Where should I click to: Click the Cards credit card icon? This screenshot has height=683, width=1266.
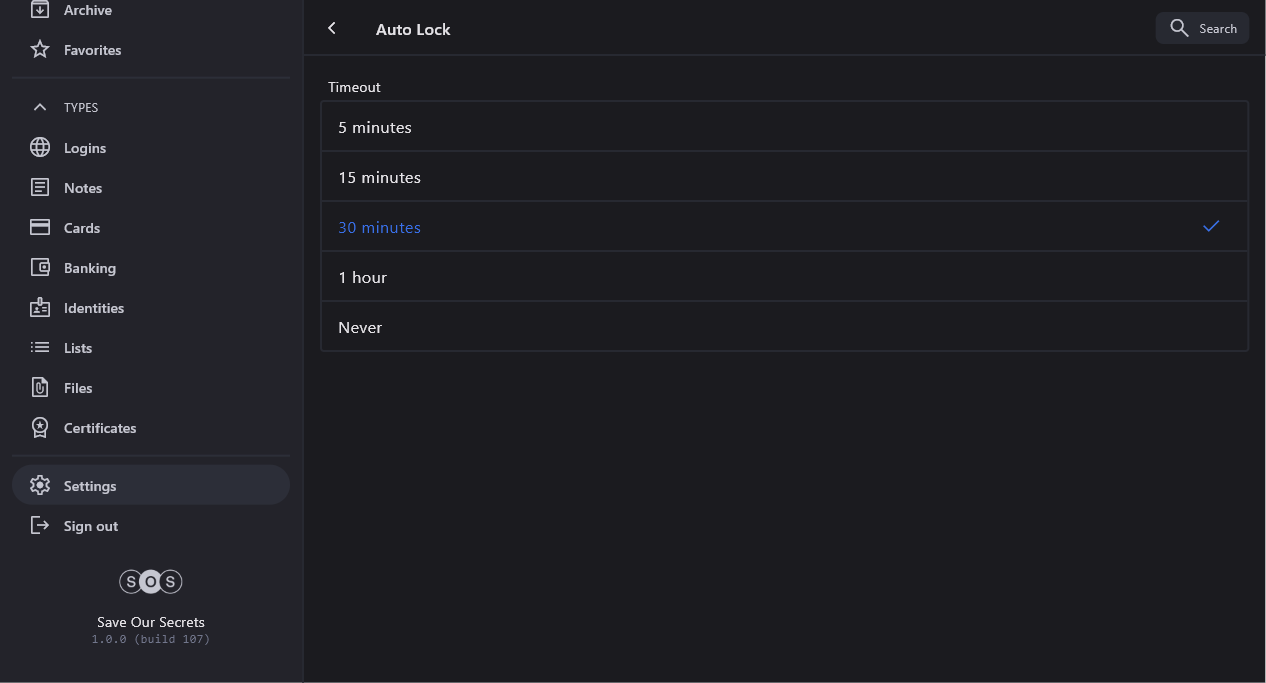(x=40, y=228)
